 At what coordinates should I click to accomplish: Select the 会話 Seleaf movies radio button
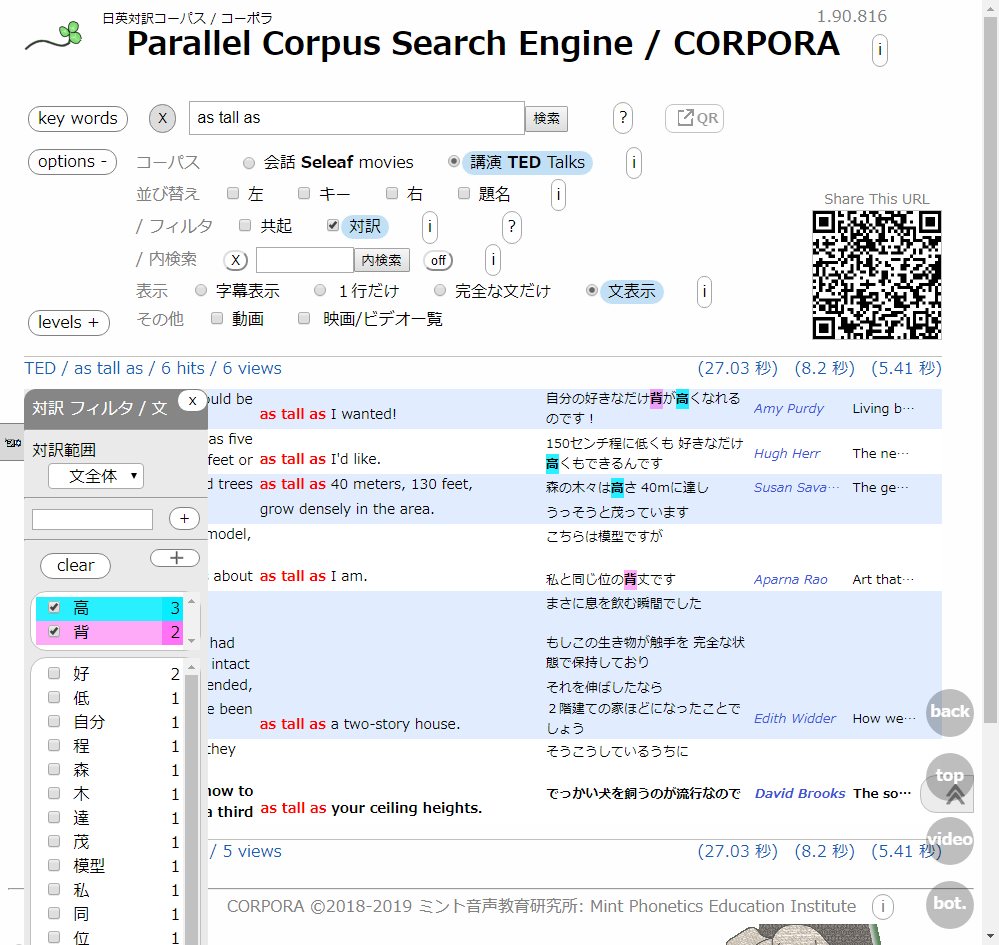tap(249, 162)
